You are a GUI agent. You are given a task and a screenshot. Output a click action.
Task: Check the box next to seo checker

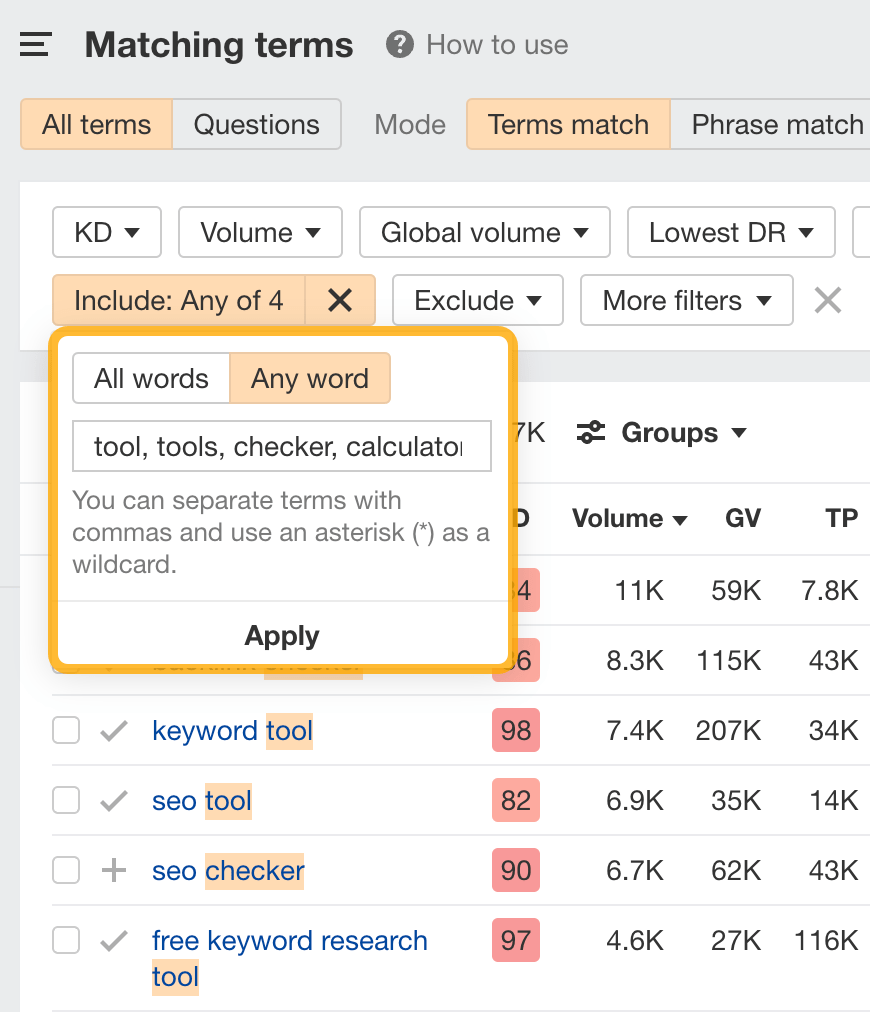[x=65, y=870]
